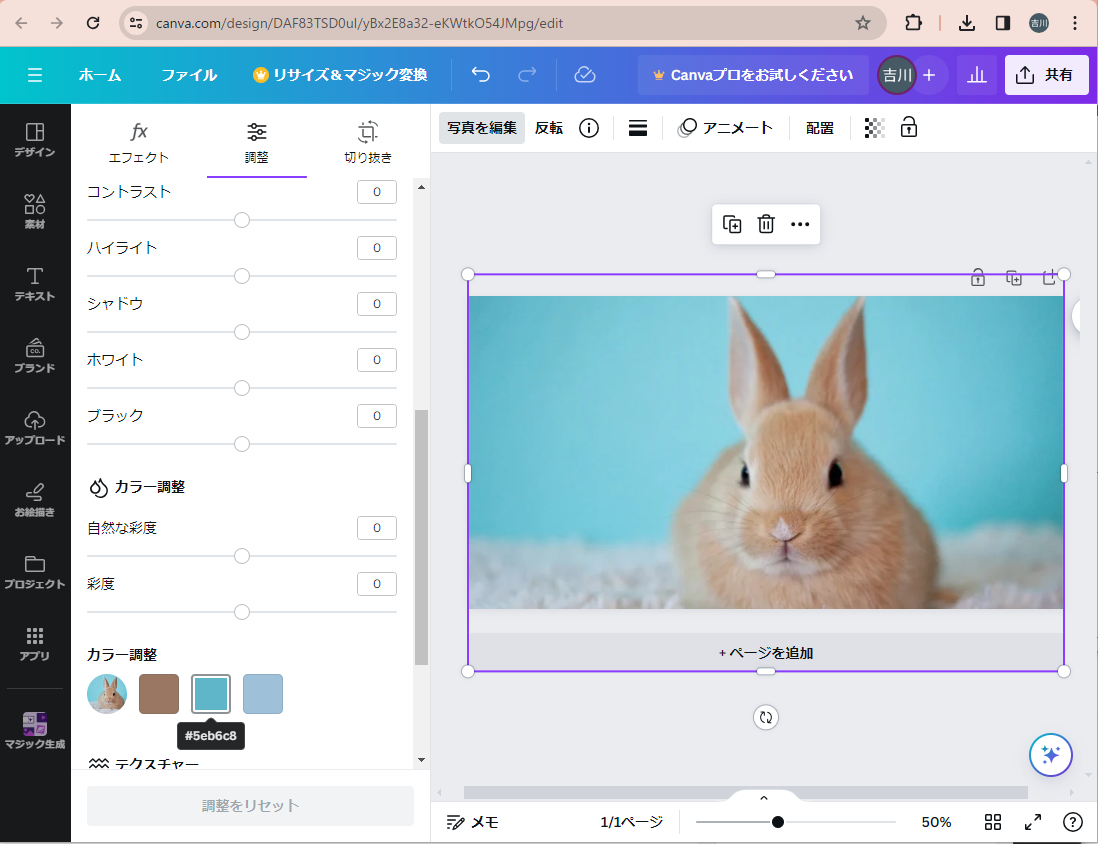Toggle the hamburger main menu
This screenshot has height=844, width=1098.
[35, 75]
